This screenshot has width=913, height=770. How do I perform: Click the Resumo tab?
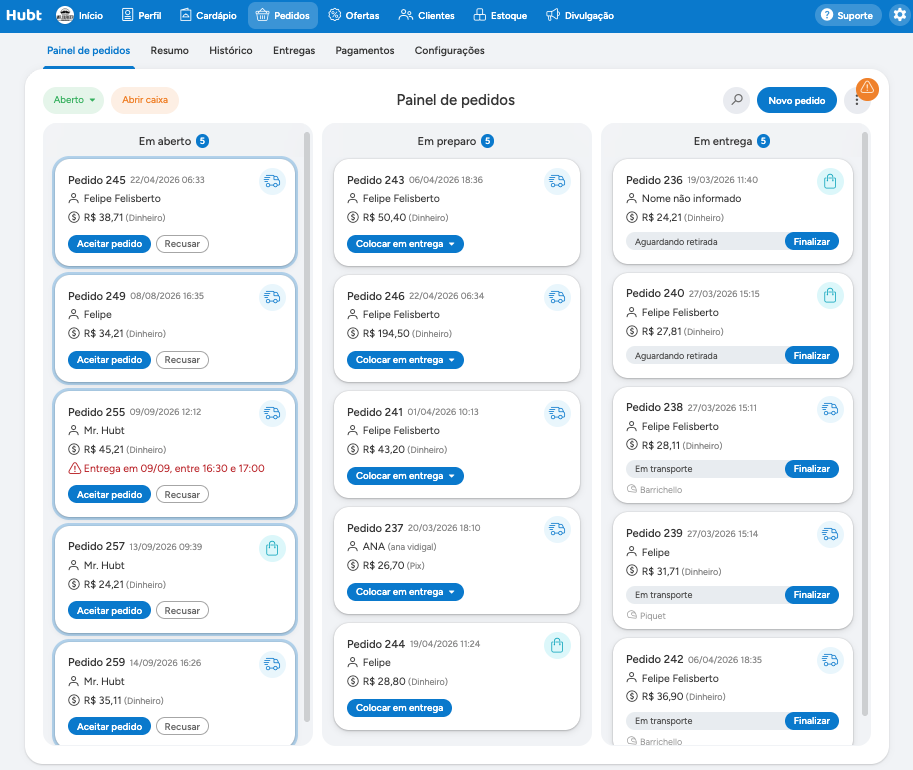pyautogui.click(x=169, y=51)
